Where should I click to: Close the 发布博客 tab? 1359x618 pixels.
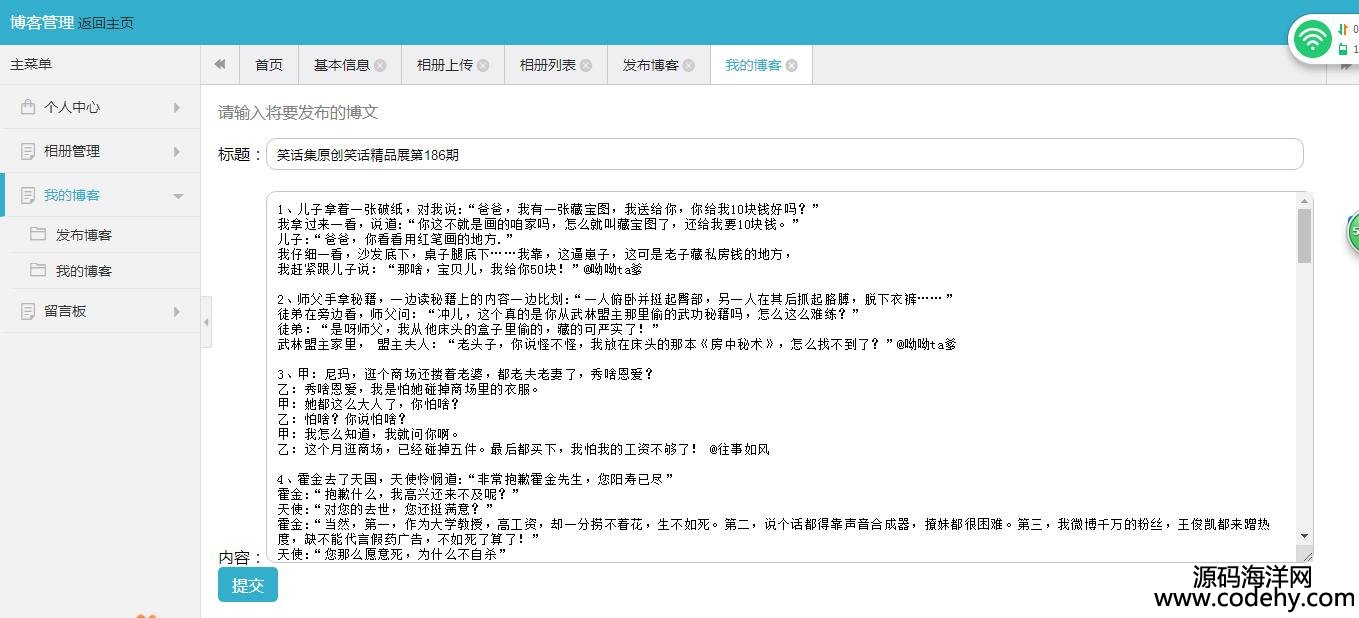point(689,65)
